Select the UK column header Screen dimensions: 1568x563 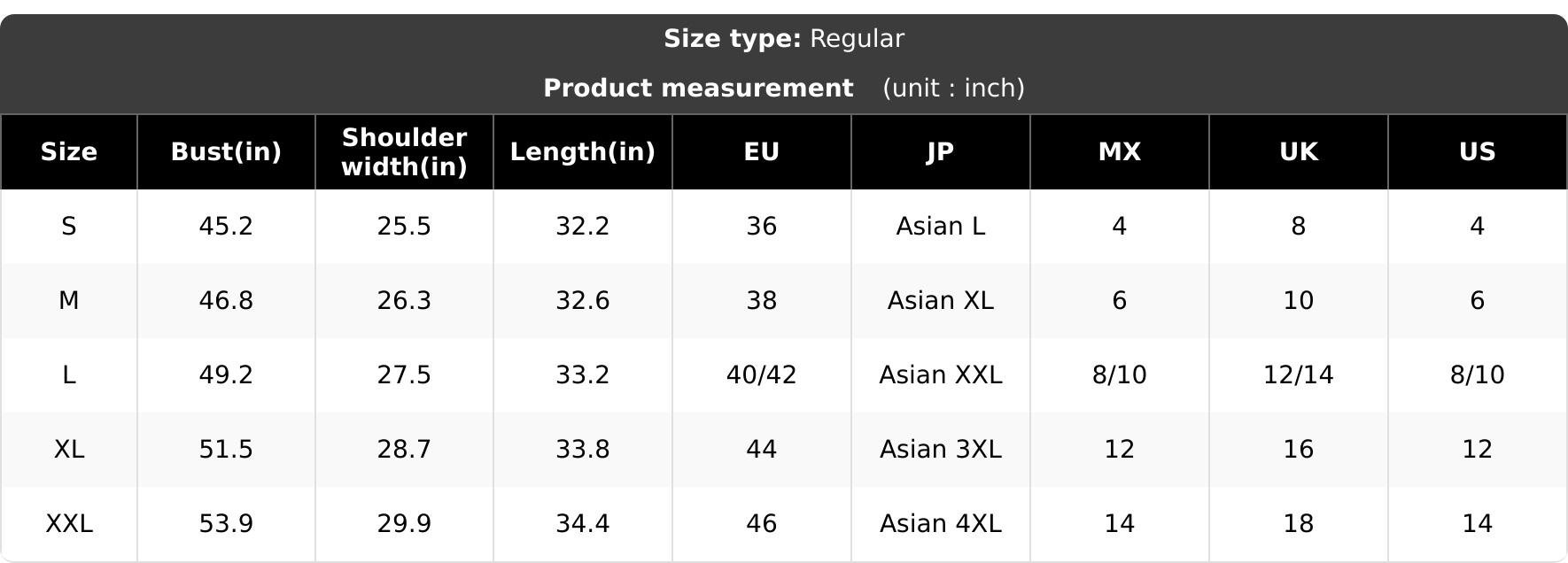[1299, 152]
